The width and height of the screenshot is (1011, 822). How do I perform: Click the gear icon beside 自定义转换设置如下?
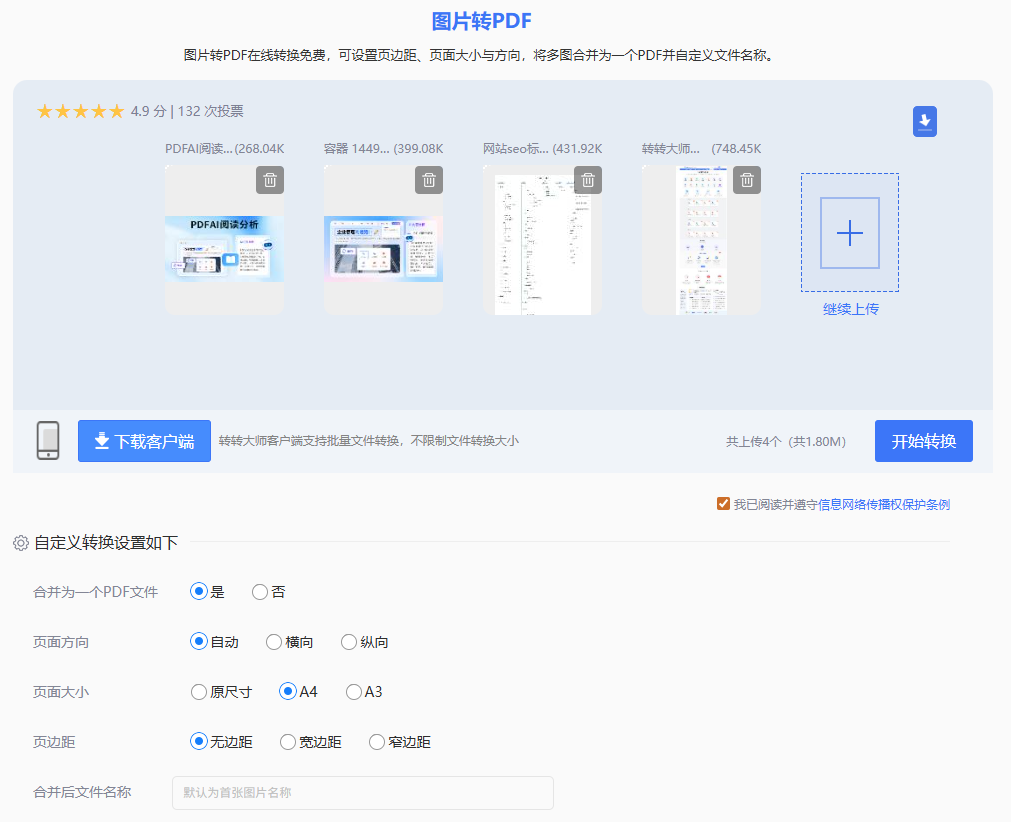point(20,542)
